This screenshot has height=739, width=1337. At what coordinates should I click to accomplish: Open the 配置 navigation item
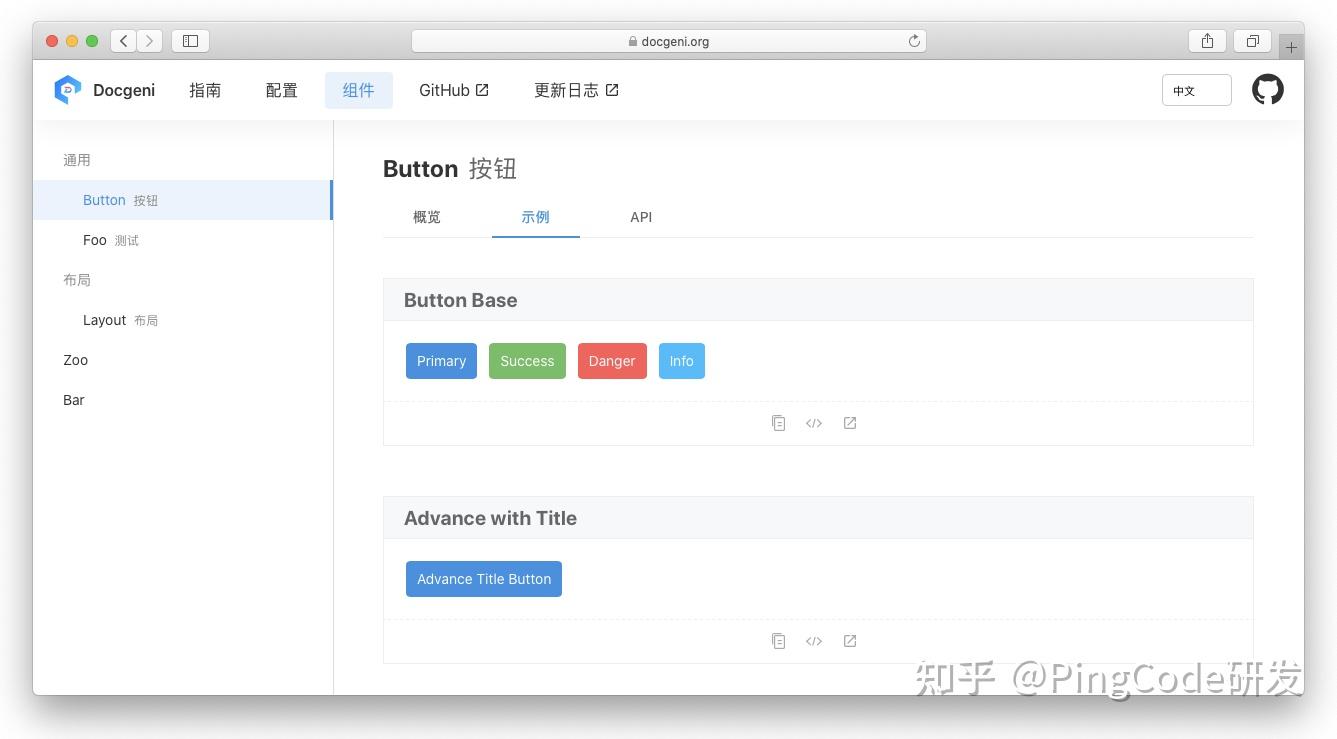point(282,90)
